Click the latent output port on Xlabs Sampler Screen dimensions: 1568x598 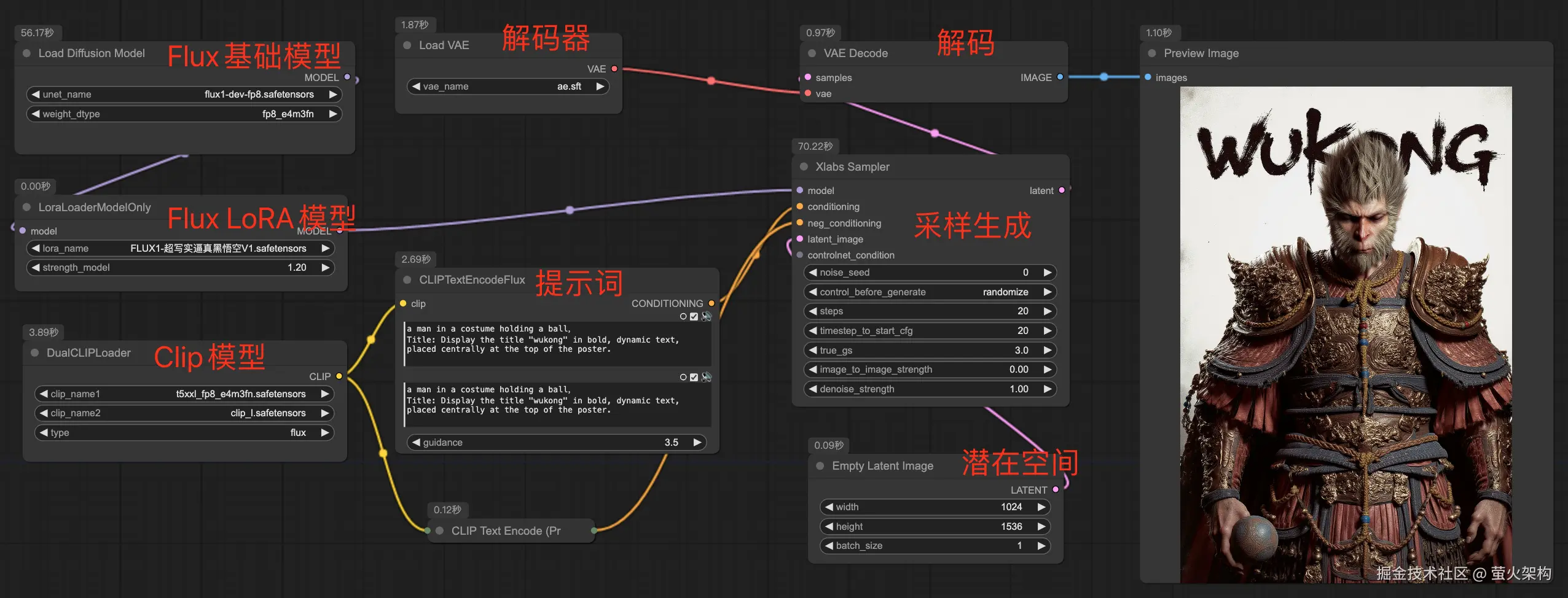1062,190
